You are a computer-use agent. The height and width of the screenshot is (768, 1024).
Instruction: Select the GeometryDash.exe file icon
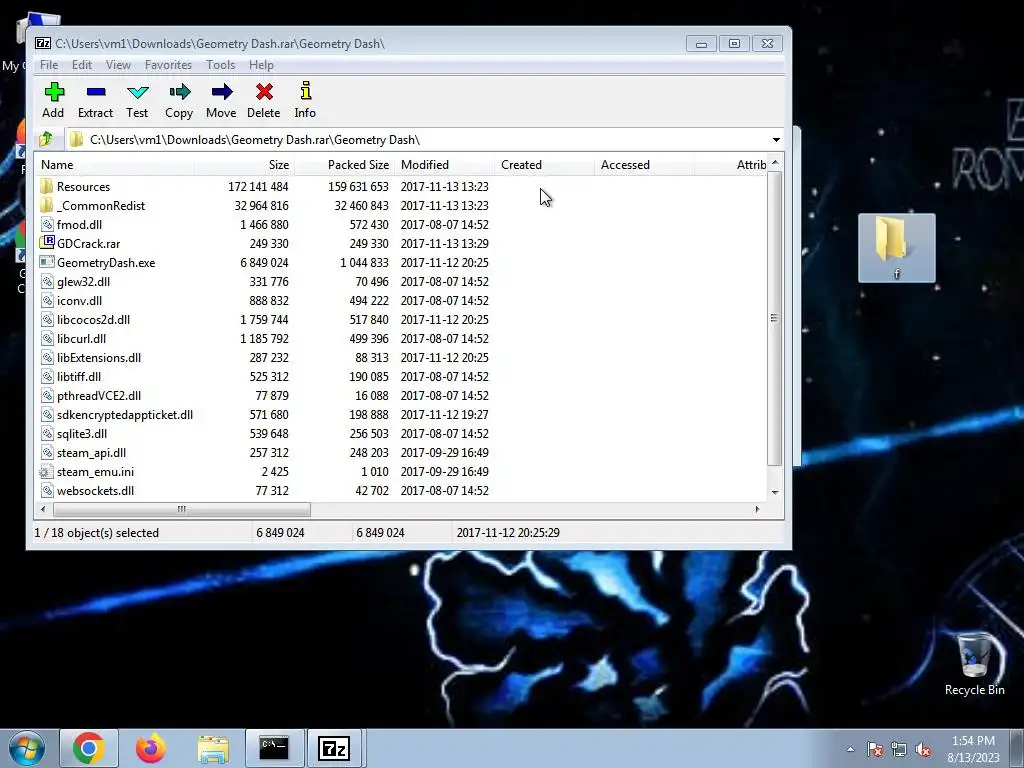[46, 262]
